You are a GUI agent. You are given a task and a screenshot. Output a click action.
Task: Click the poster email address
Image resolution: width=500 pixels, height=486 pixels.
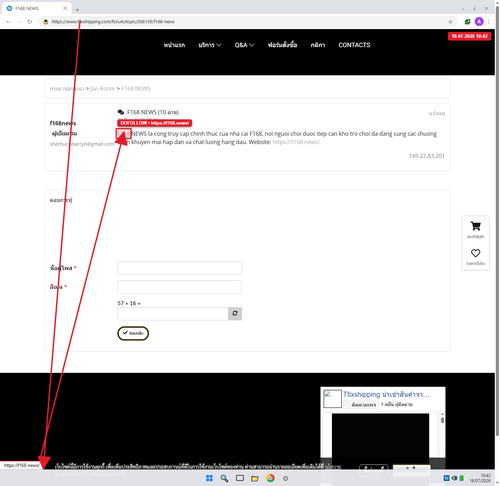(82, 144)
